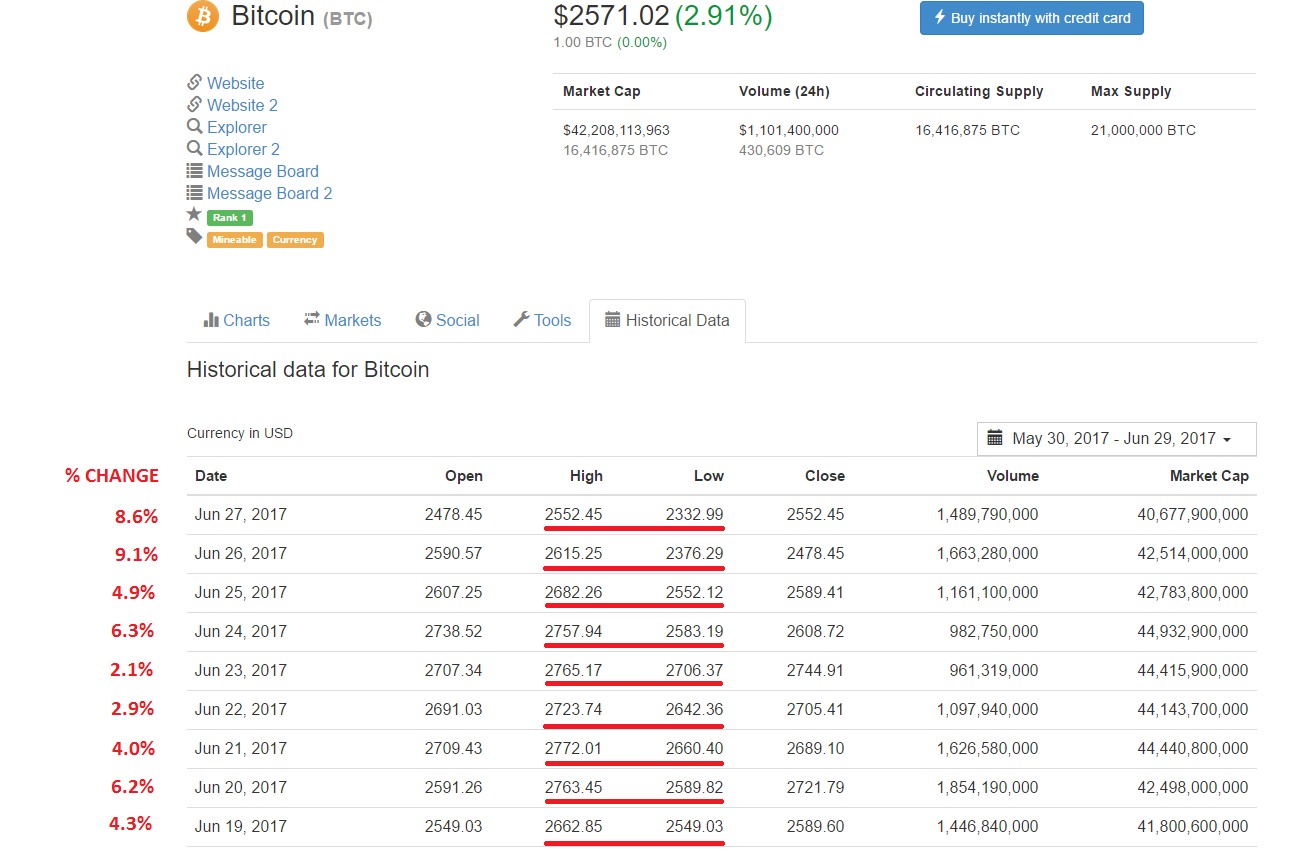Viewport: 1303px width, 849px height.
Task: Click the open price "2590.57"
Action: pos(453,553)
